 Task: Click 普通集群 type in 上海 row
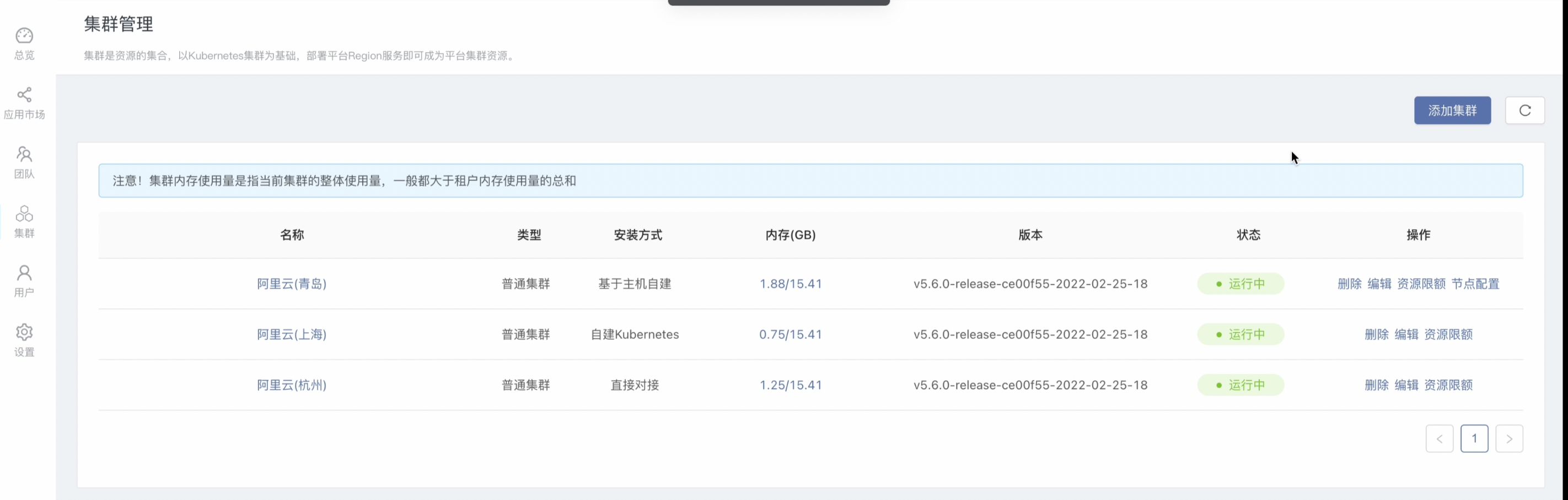[525, 334]
